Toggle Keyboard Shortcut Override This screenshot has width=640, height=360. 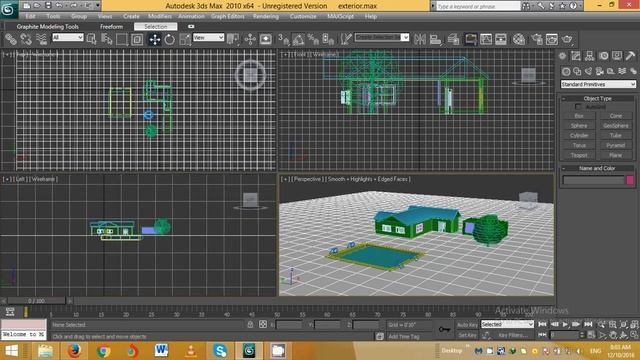tap(266, 39)
